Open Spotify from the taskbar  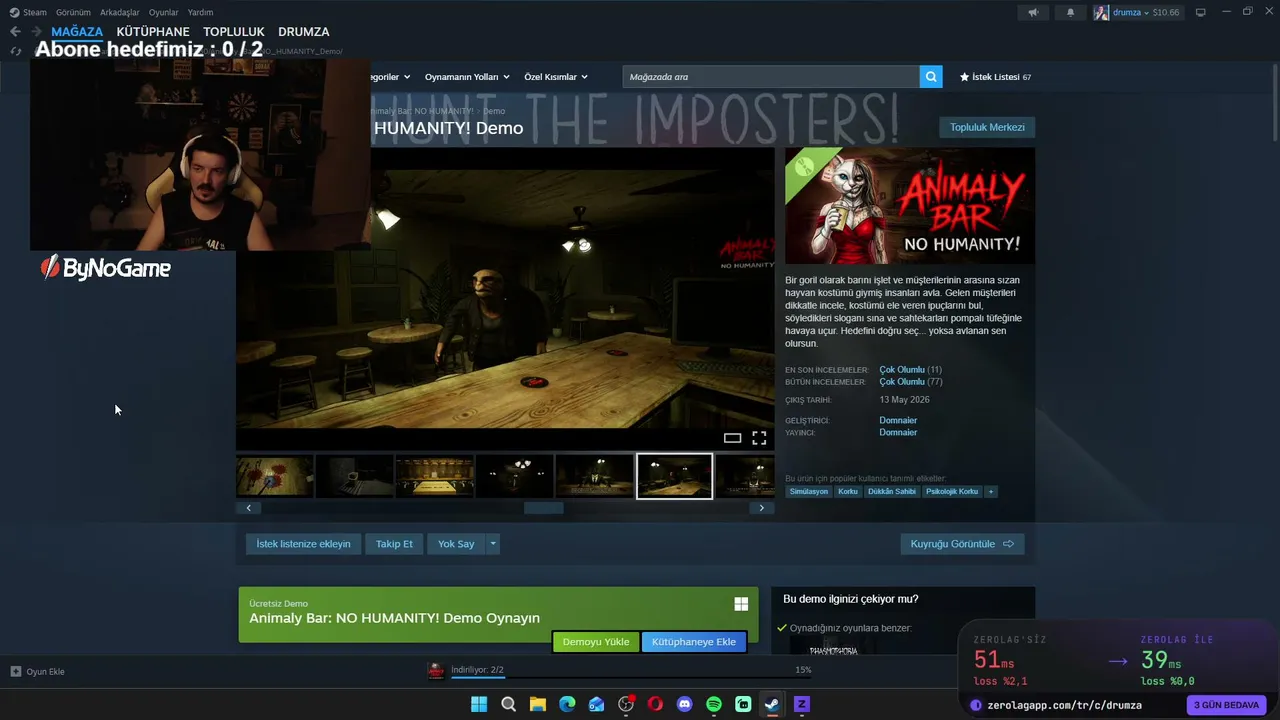coord(714,704)
